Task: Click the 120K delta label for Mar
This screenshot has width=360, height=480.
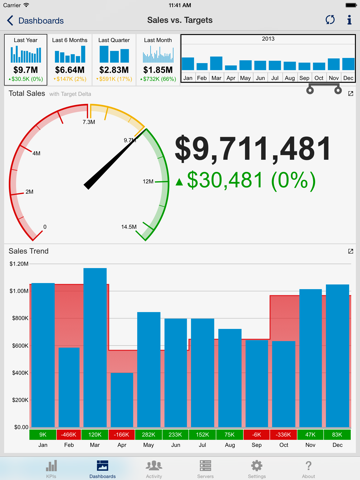Action: 95,435
